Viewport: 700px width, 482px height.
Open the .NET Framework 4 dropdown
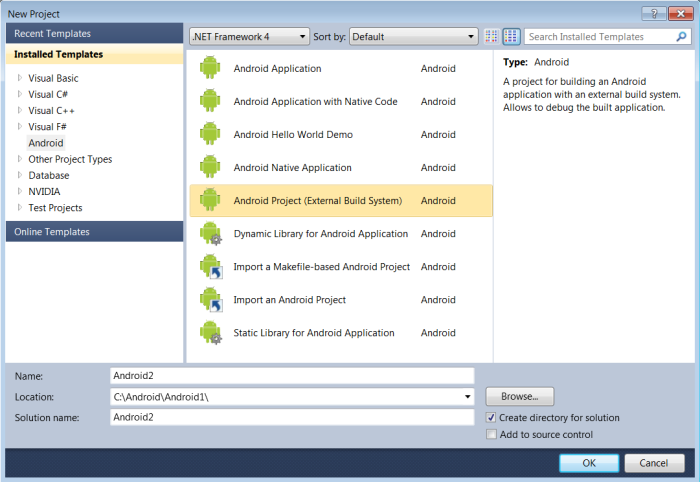click(249, 37)
